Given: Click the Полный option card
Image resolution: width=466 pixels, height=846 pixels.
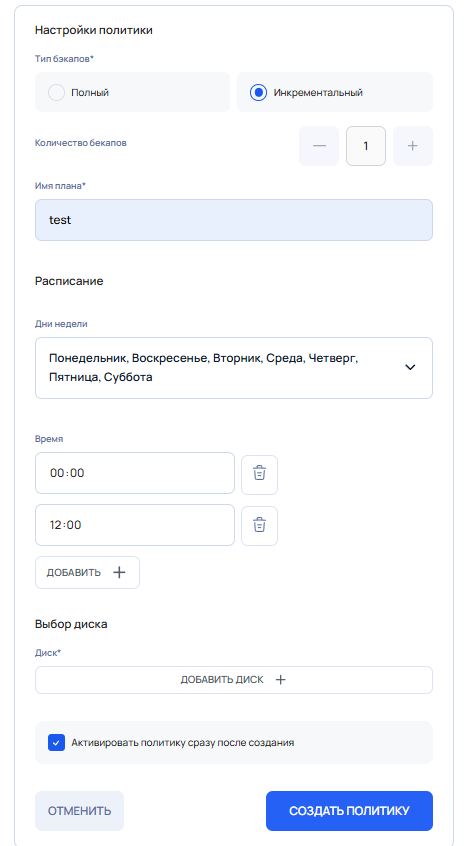Looking at the screenshot, I should pyautogui.click(x=132, y=92).
